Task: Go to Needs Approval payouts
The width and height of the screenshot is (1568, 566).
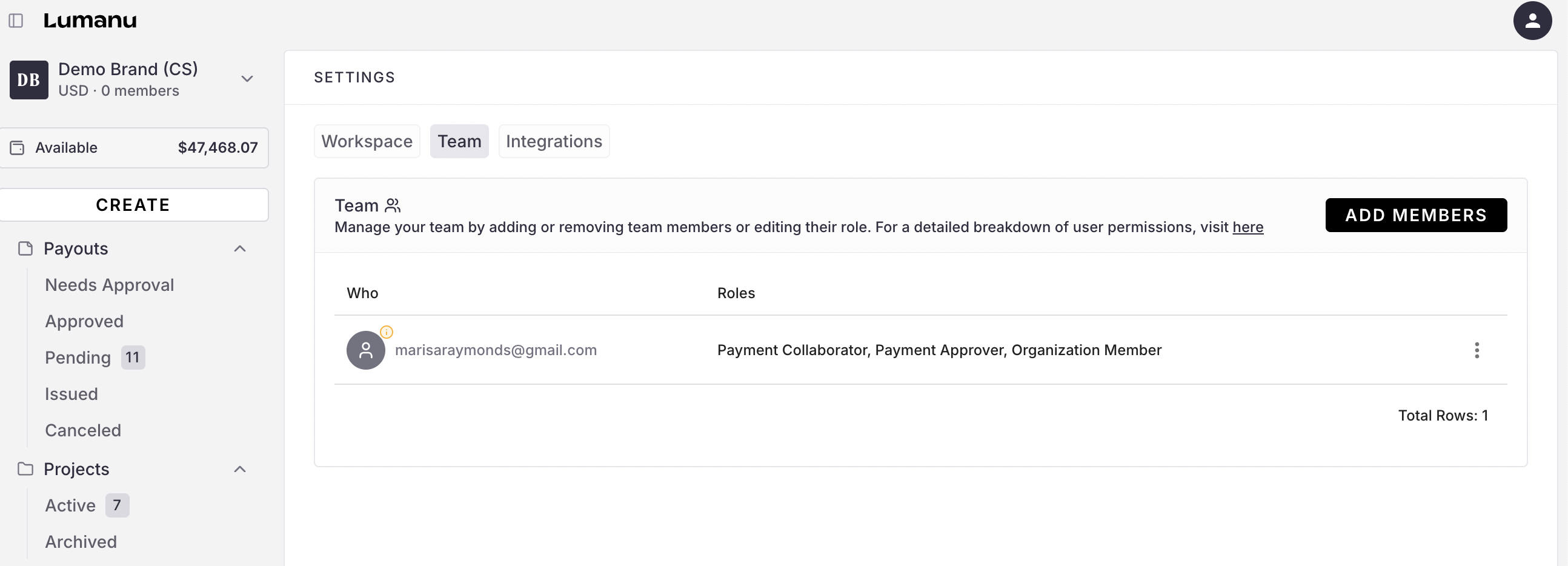Action: [110, 285]
